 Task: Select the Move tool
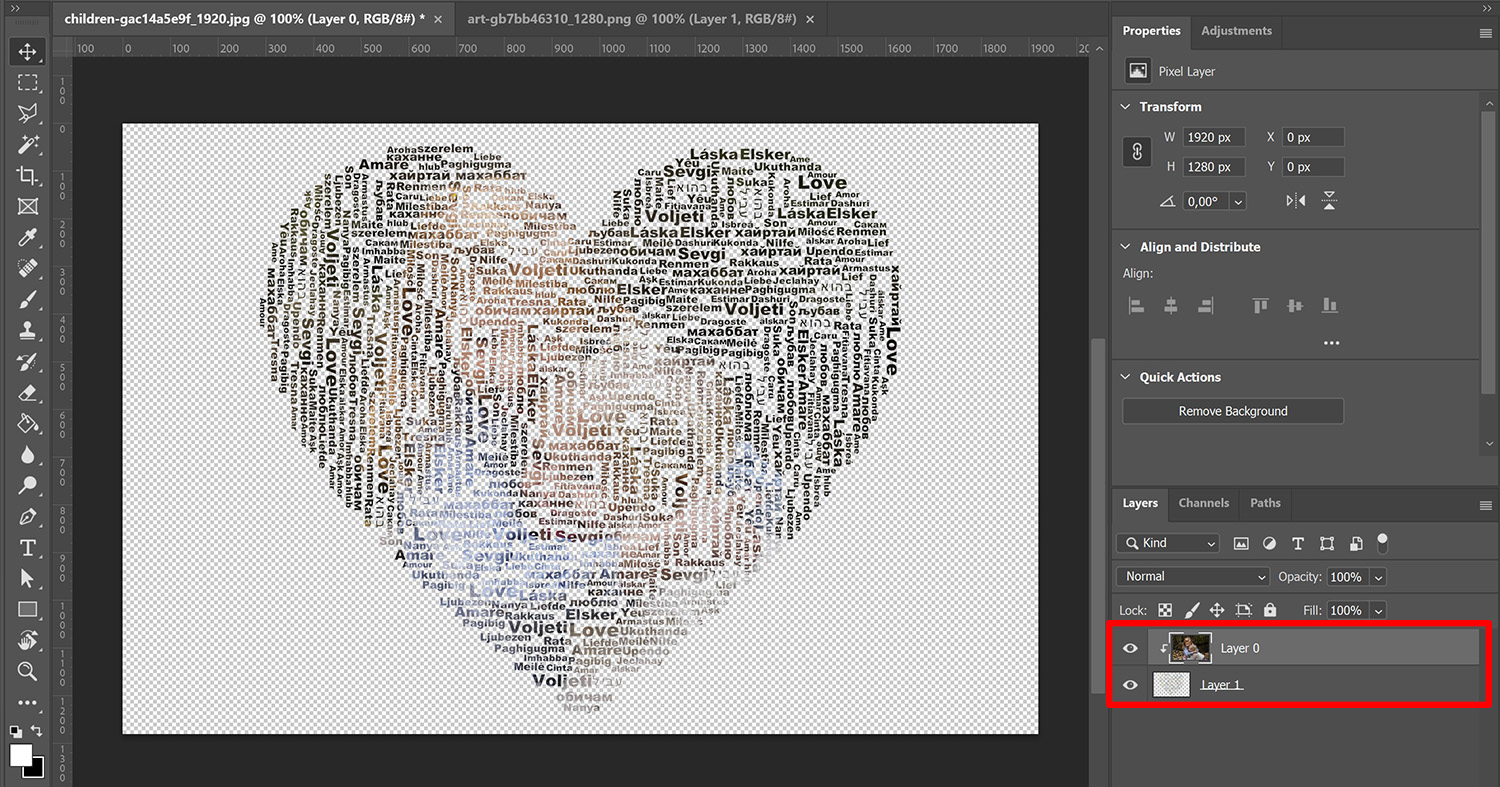[27, 51]
